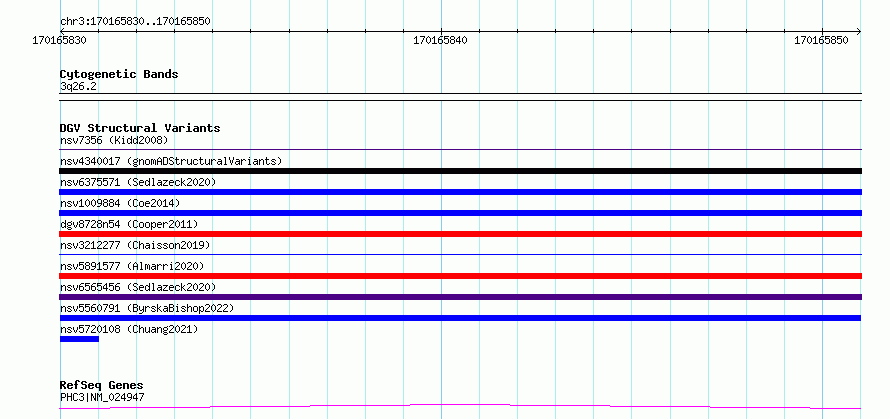Click the blue bar for nsv5560791
The image size is (890, 419).
tap(460, 318)
